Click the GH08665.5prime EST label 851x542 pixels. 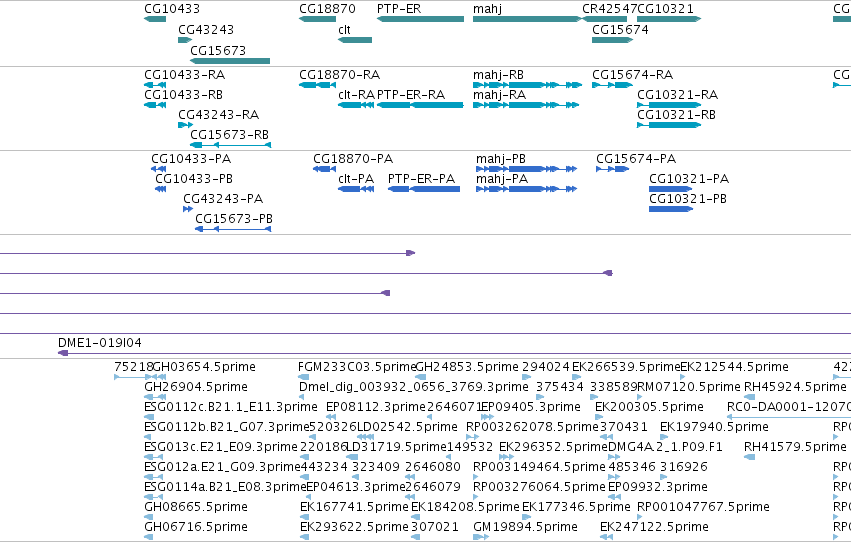coord(196,507)
